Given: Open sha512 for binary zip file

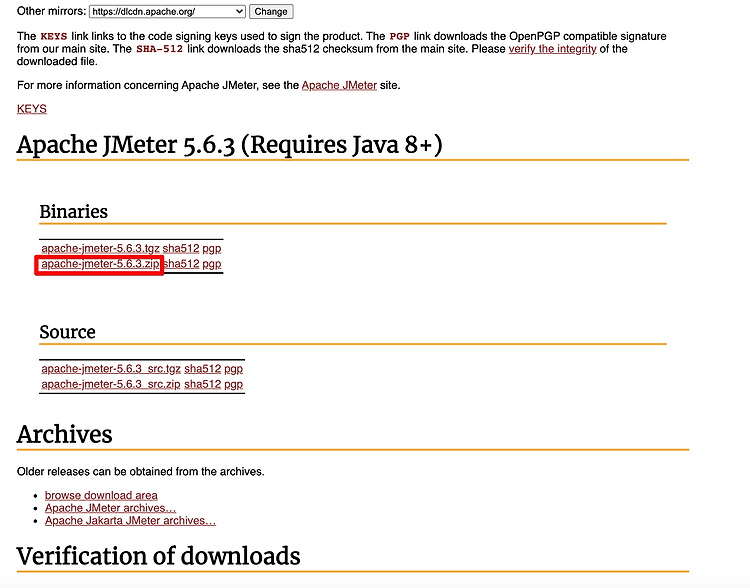Looking at the screenshot, I should pos(182,264).
